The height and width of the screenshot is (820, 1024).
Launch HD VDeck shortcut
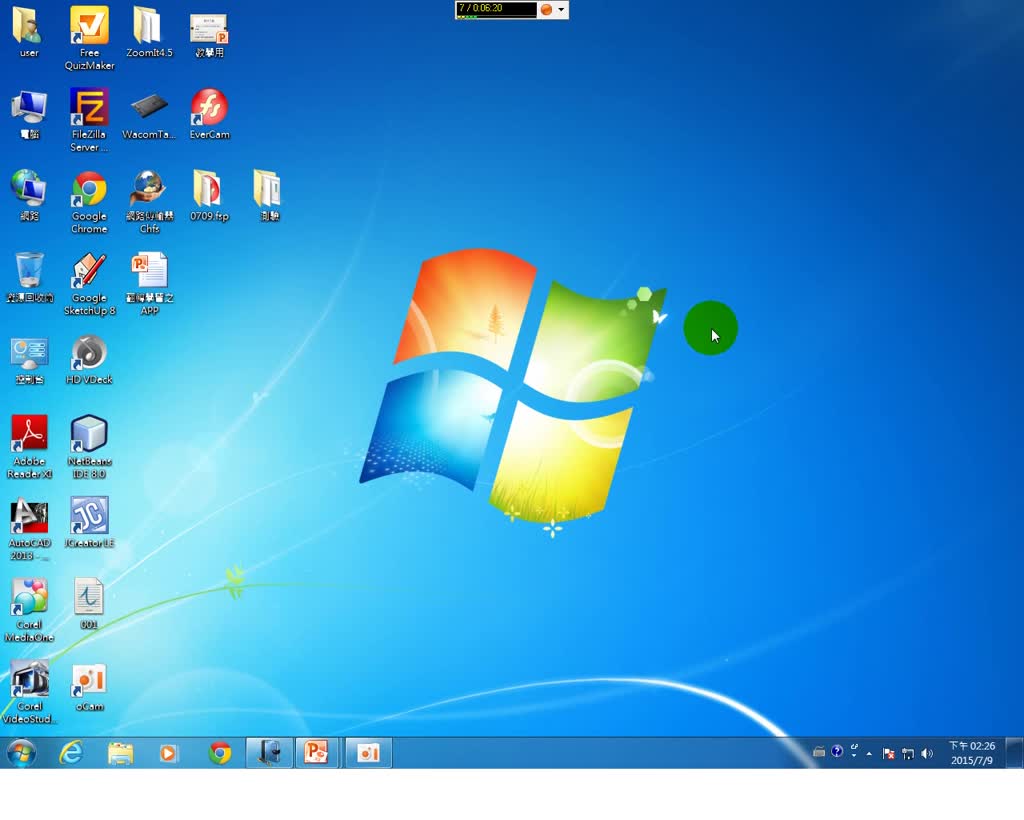pos(89,359)
